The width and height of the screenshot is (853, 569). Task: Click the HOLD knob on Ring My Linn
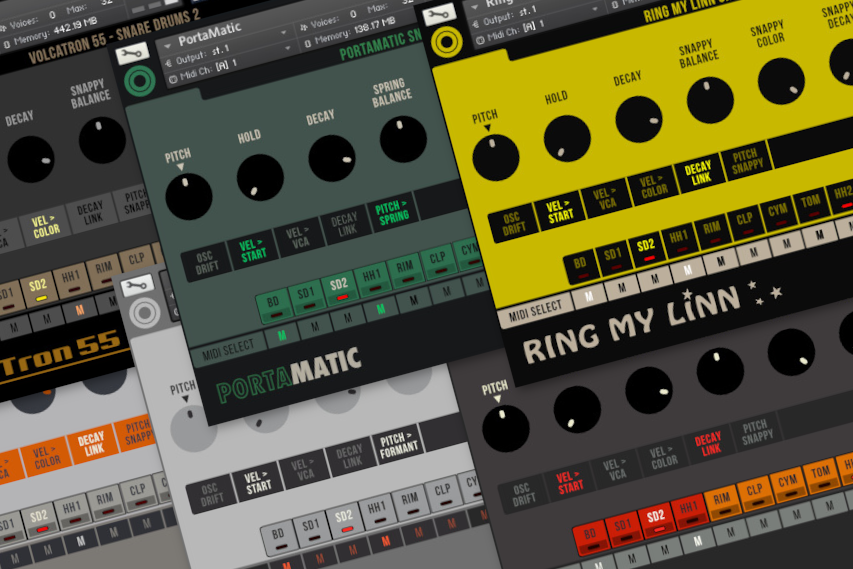click(567, 139)
